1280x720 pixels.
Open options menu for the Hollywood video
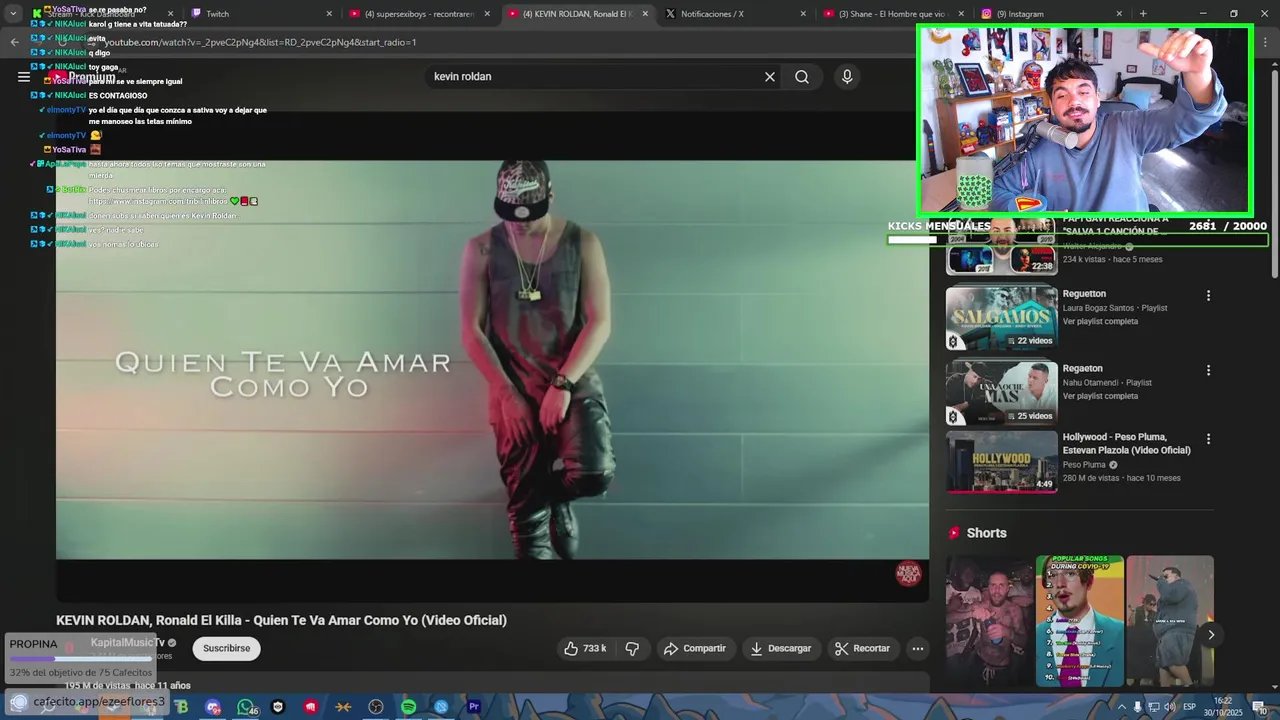(x=1208, y=439)
